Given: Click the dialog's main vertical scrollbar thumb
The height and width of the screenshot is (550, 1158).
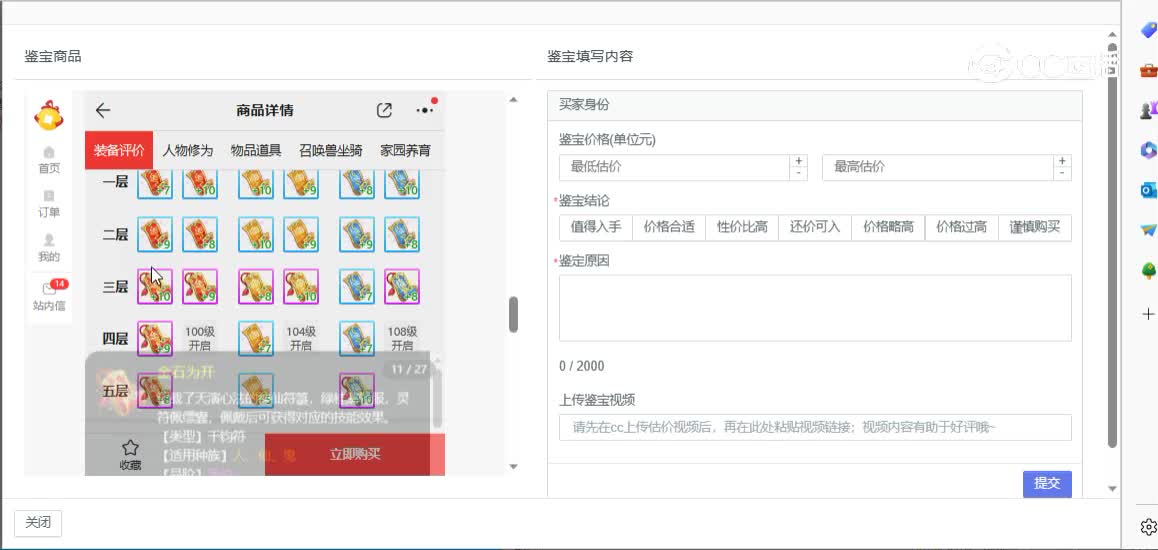Looking at the screenshot, I should [x=1112, y=244].
